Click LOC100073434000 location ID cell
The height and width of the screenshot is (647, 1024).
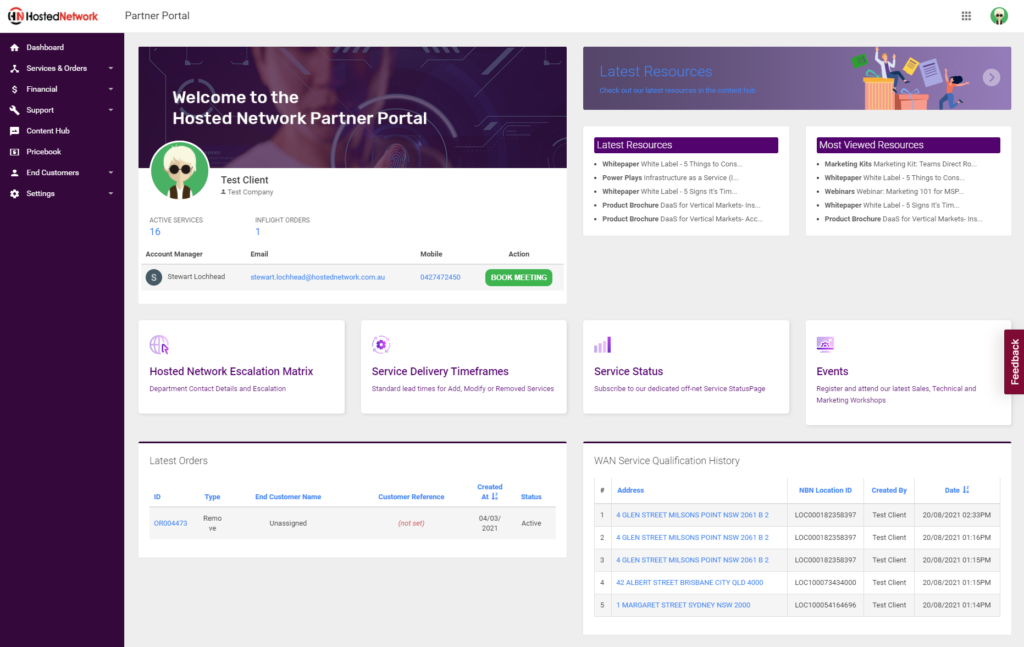tap(825, 582)
